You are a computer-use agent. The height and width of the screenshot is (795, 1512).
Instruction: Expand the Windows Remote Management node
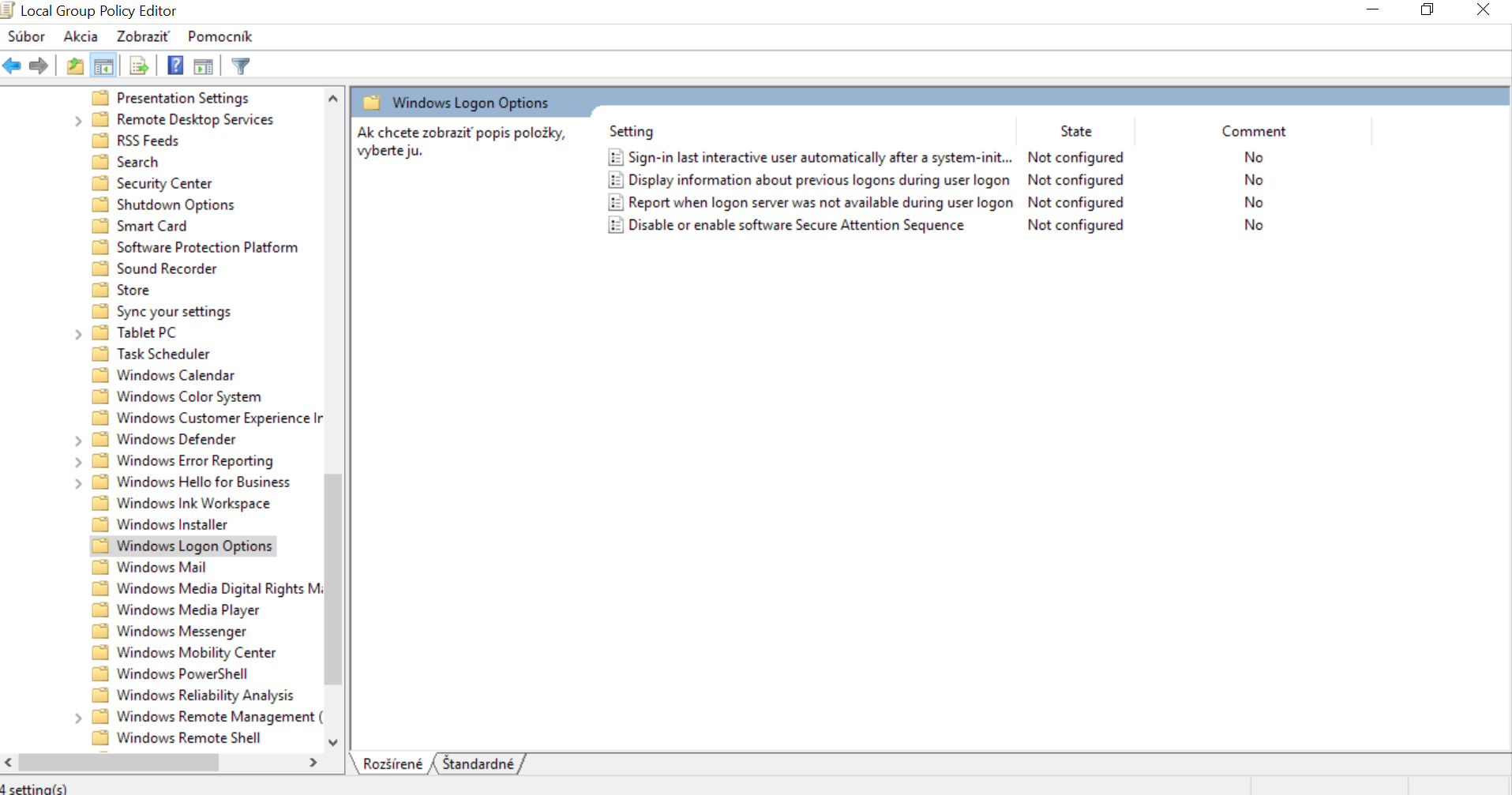(x=78, y=718)
